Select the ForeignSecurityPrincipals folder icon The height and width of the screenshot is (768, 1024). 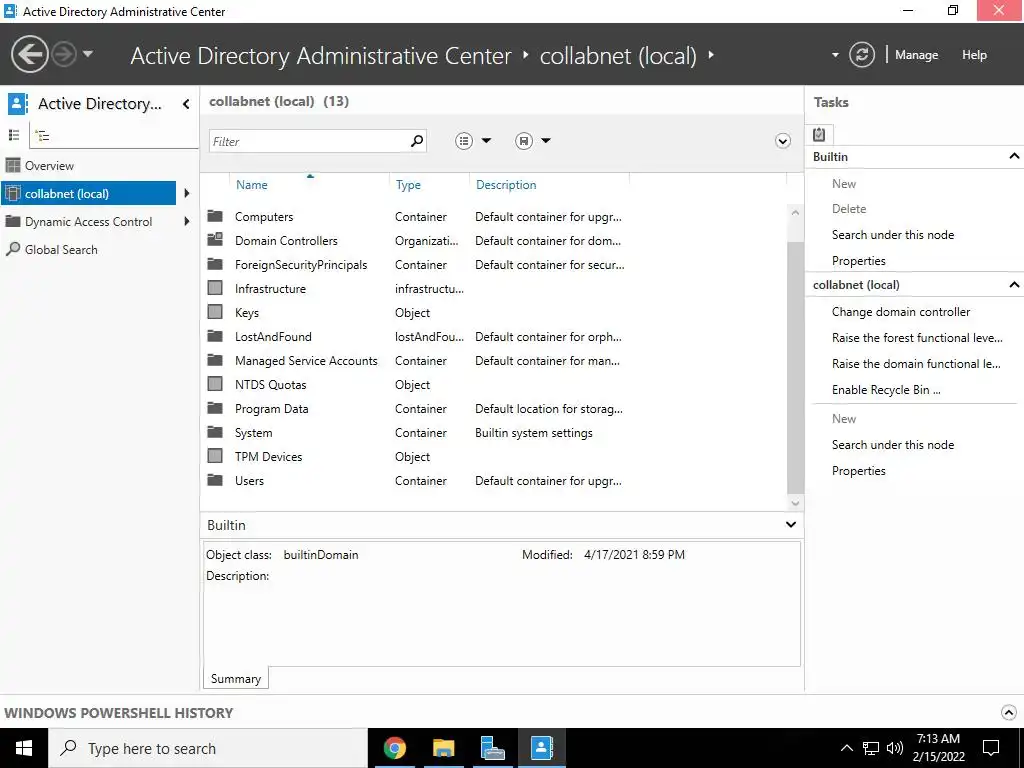215,264
